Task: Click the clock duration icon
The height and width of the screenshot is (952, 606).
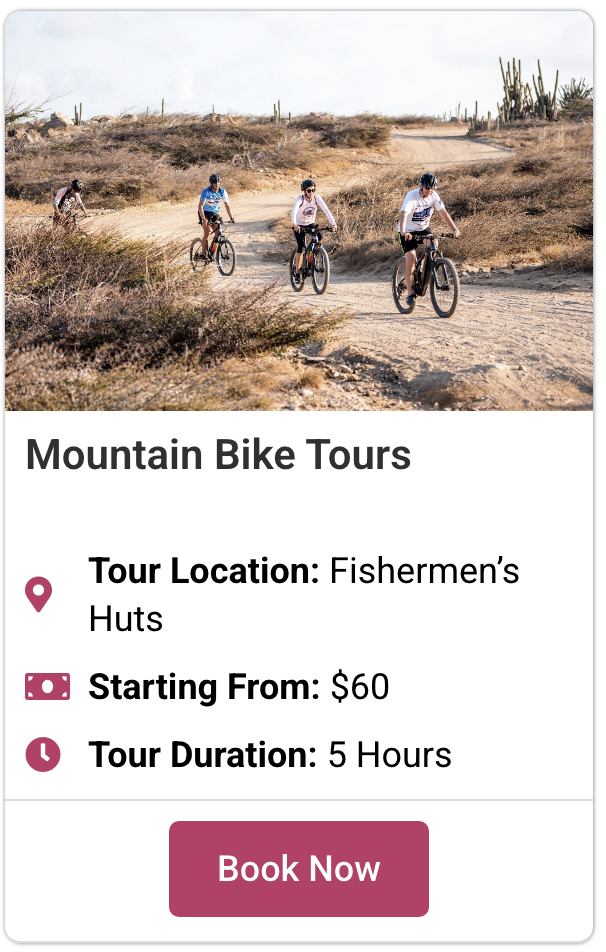Action: point(43,754)
